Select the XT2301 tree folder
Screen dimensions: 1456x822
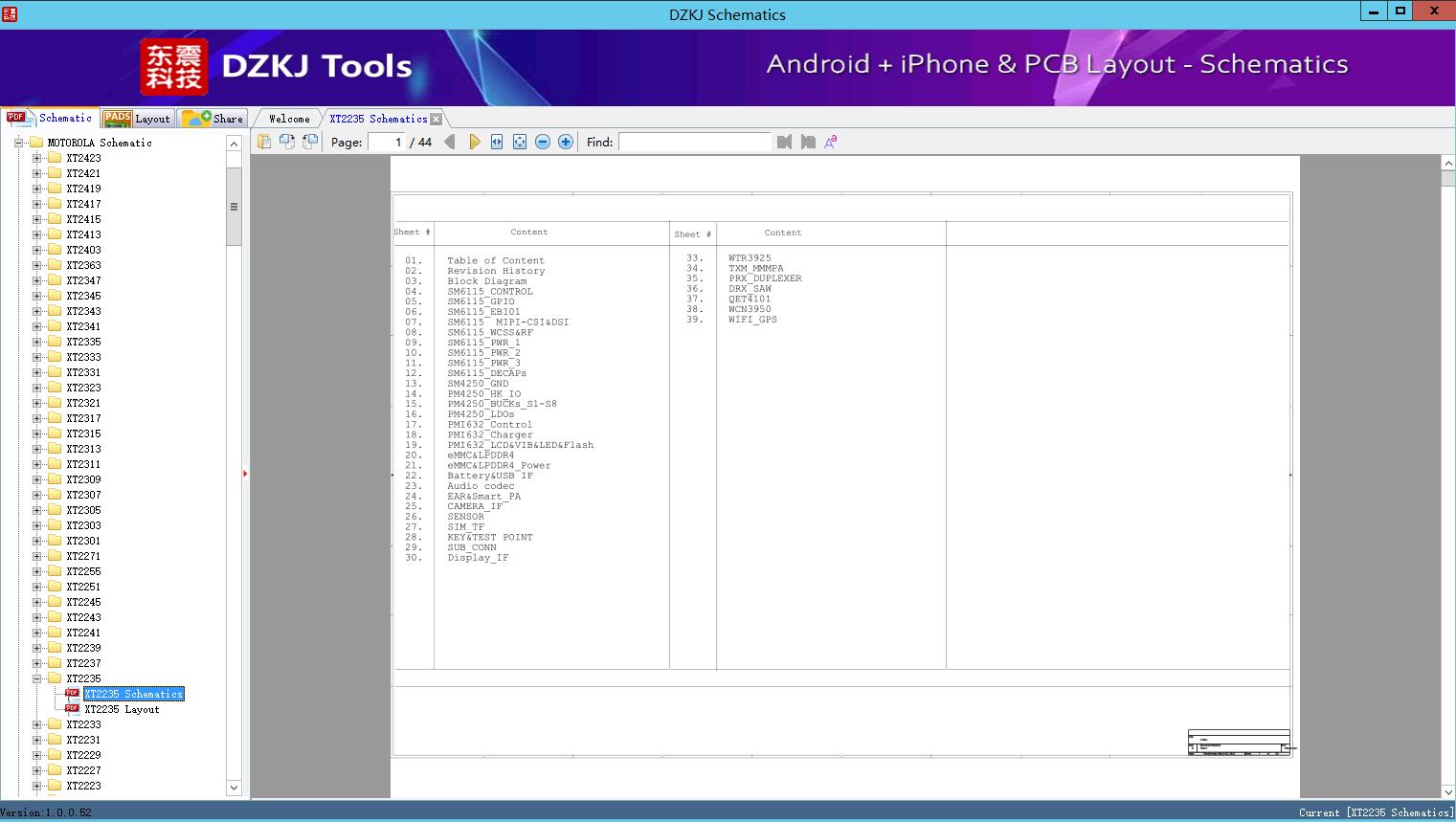(x=83, y=541)
